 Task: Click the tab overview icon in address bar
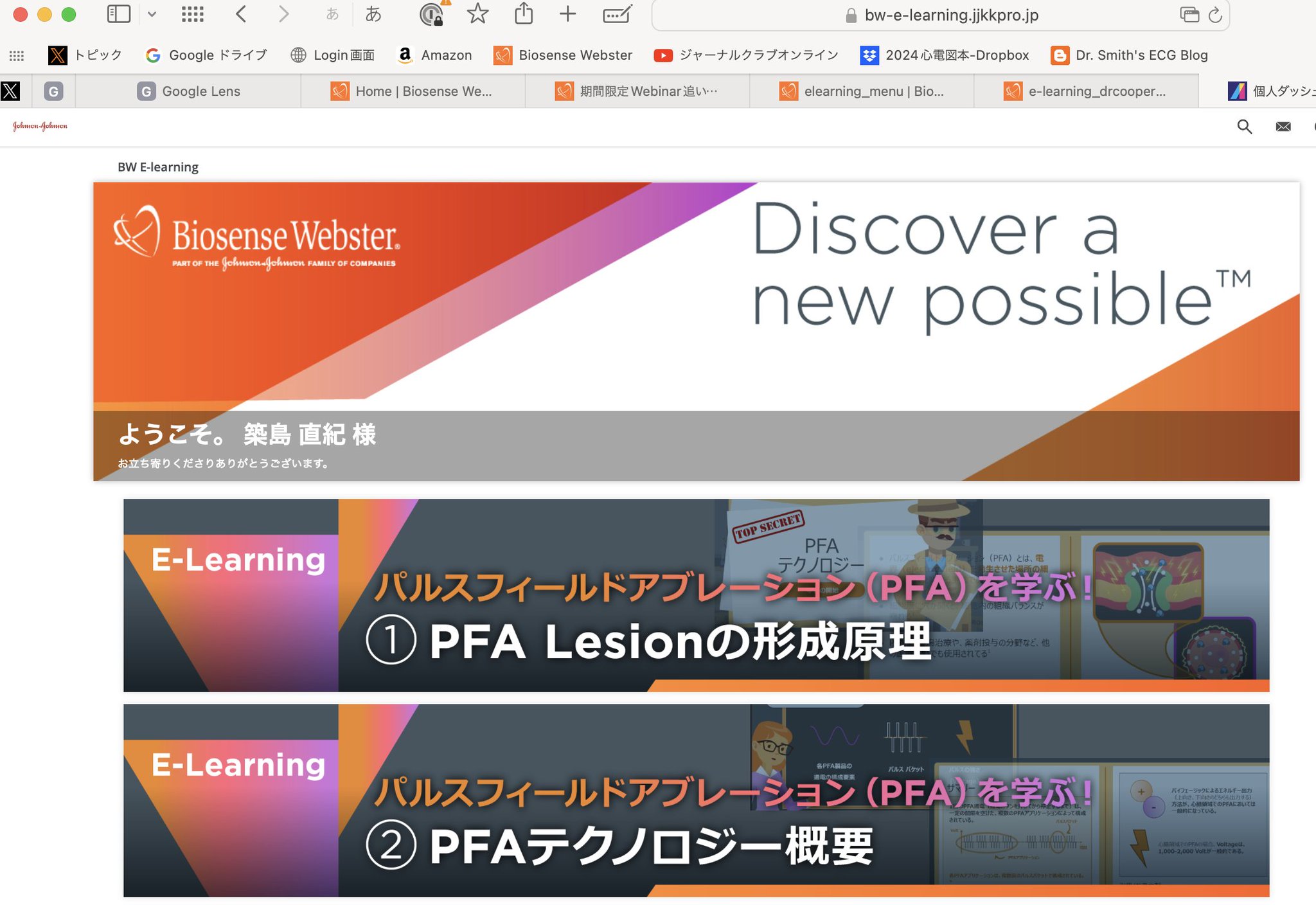point(1189,15)
